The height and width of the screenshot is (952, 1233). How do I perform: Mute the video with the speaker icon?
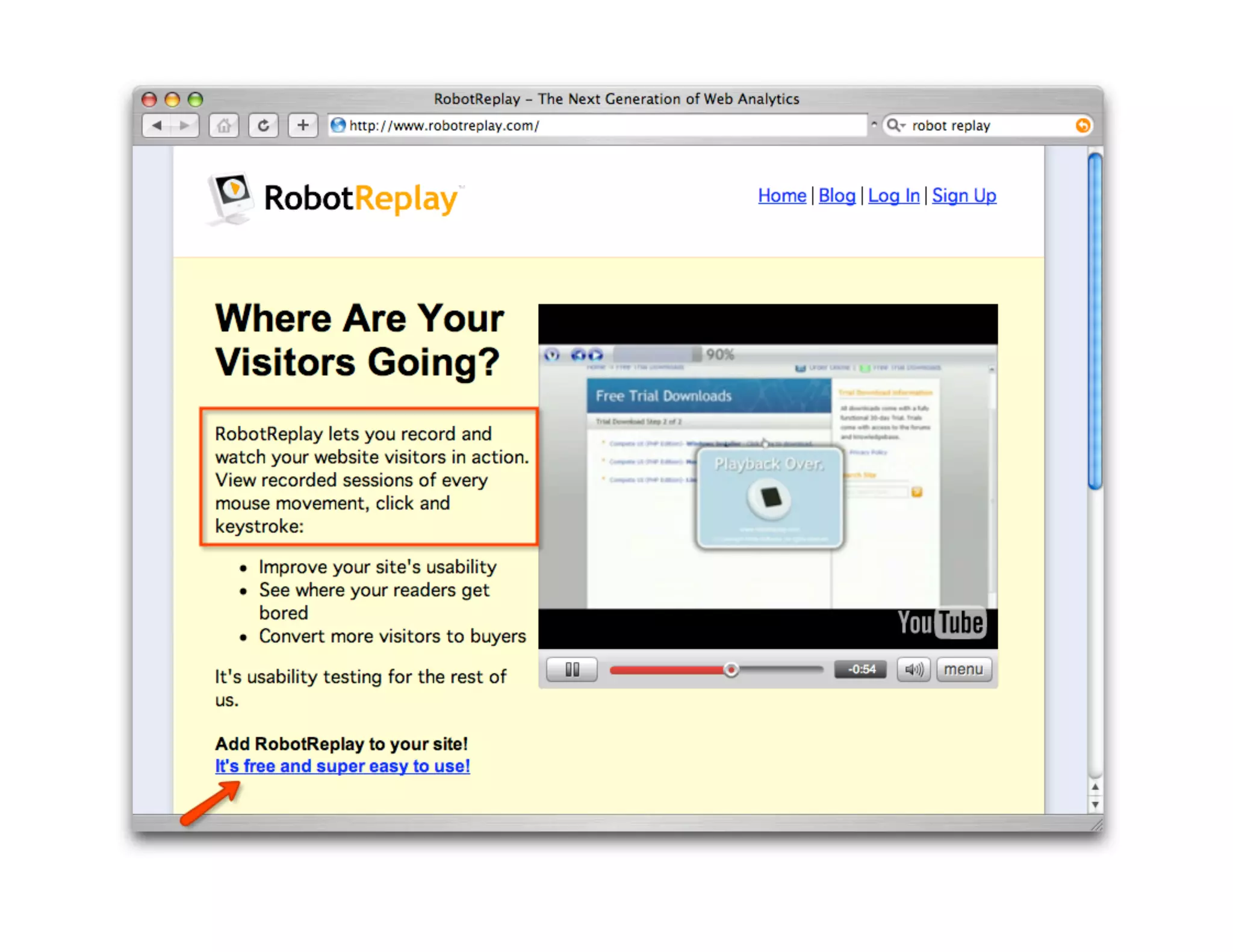click(x=913, y=669)
